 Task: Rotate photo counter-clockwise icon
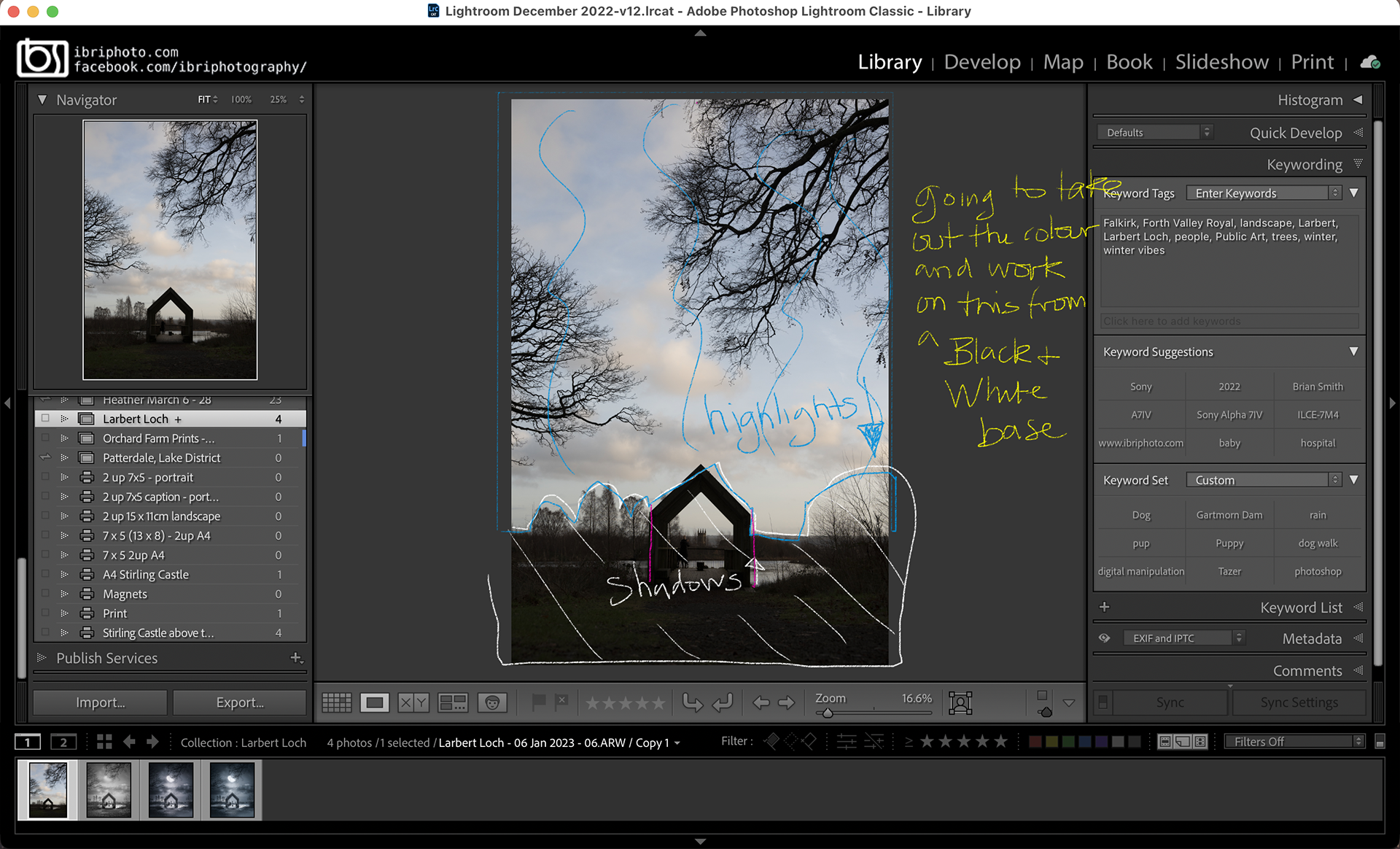(x=692, y=702)
